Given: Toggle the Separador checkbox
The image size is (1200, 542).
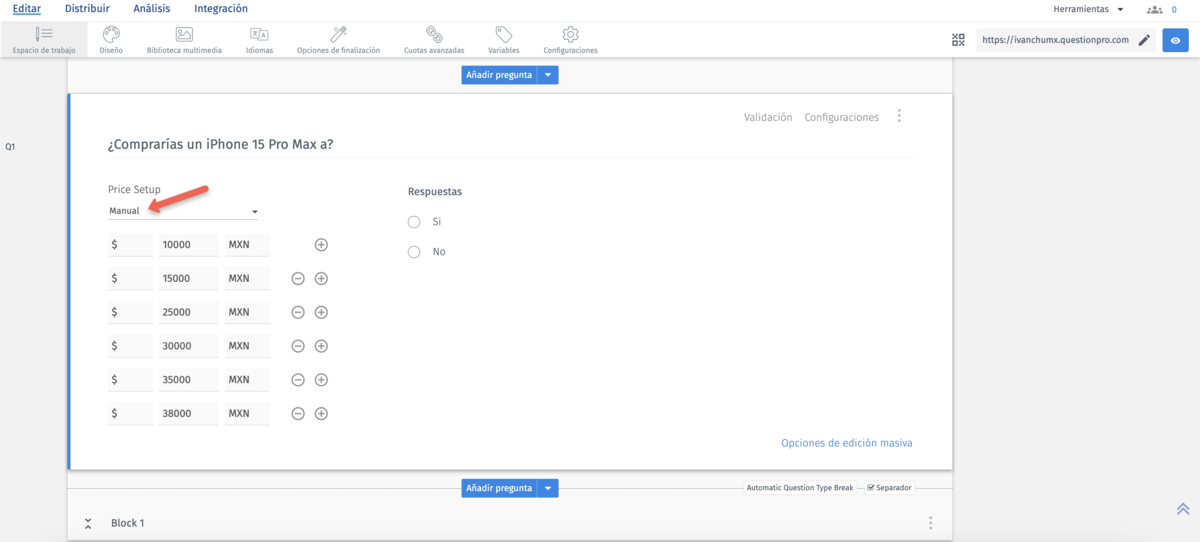Looking at the screenshot, I should [871, 488].
